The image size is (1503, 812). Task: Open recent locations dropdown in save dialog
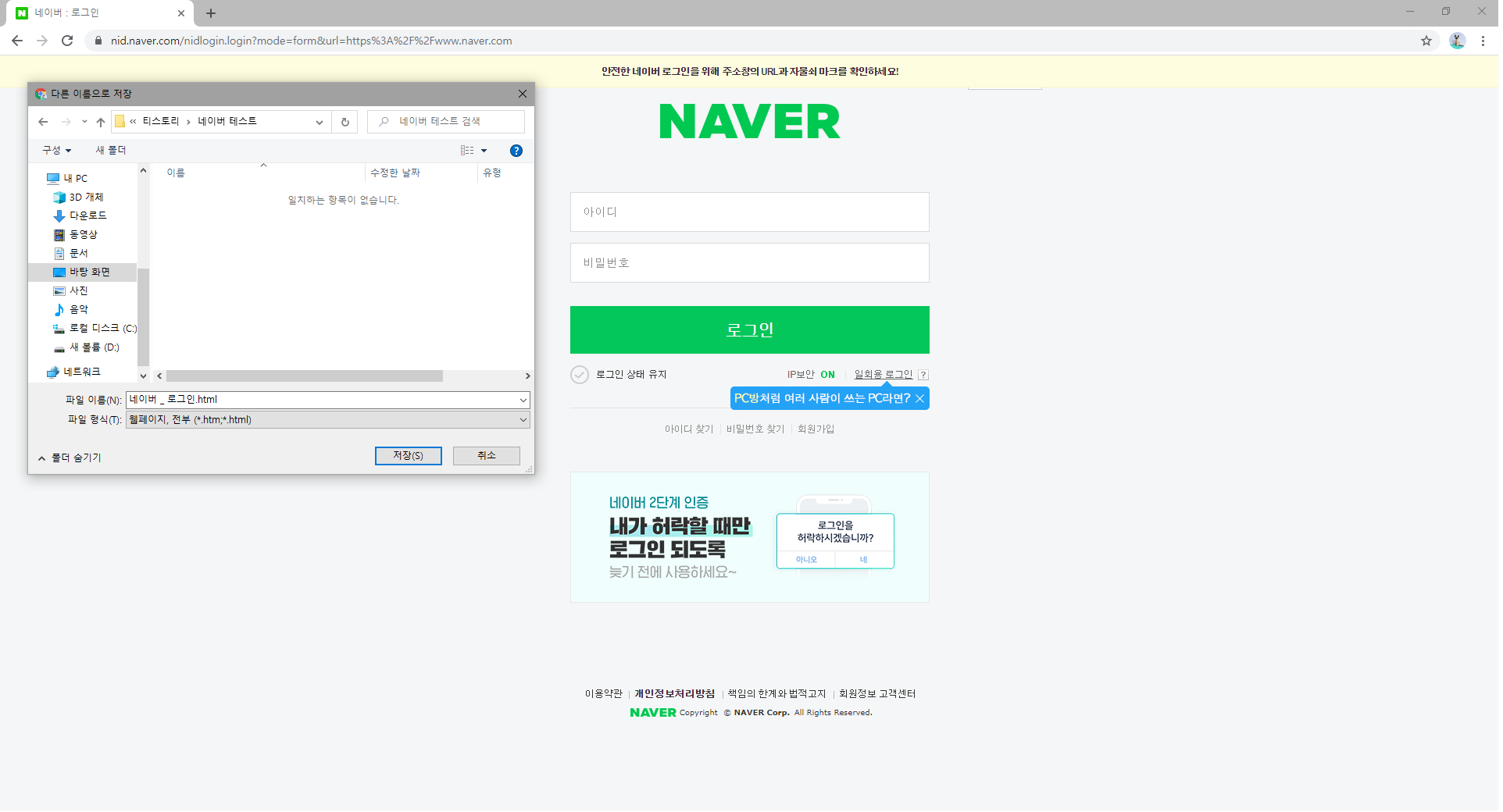(x=84, y=122)
